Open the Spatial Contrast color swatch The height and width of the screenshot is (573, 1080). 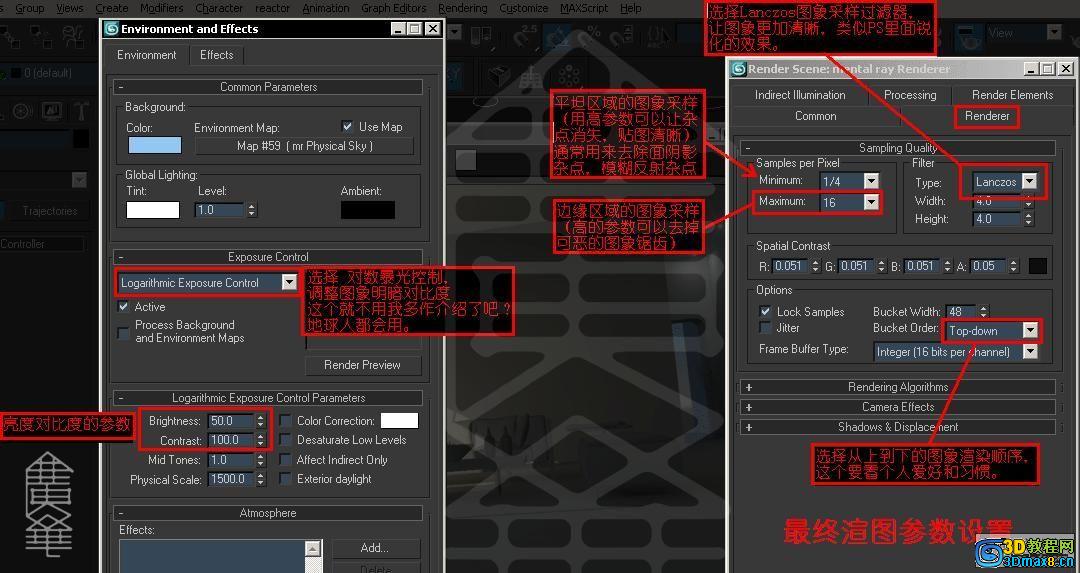1037,267
